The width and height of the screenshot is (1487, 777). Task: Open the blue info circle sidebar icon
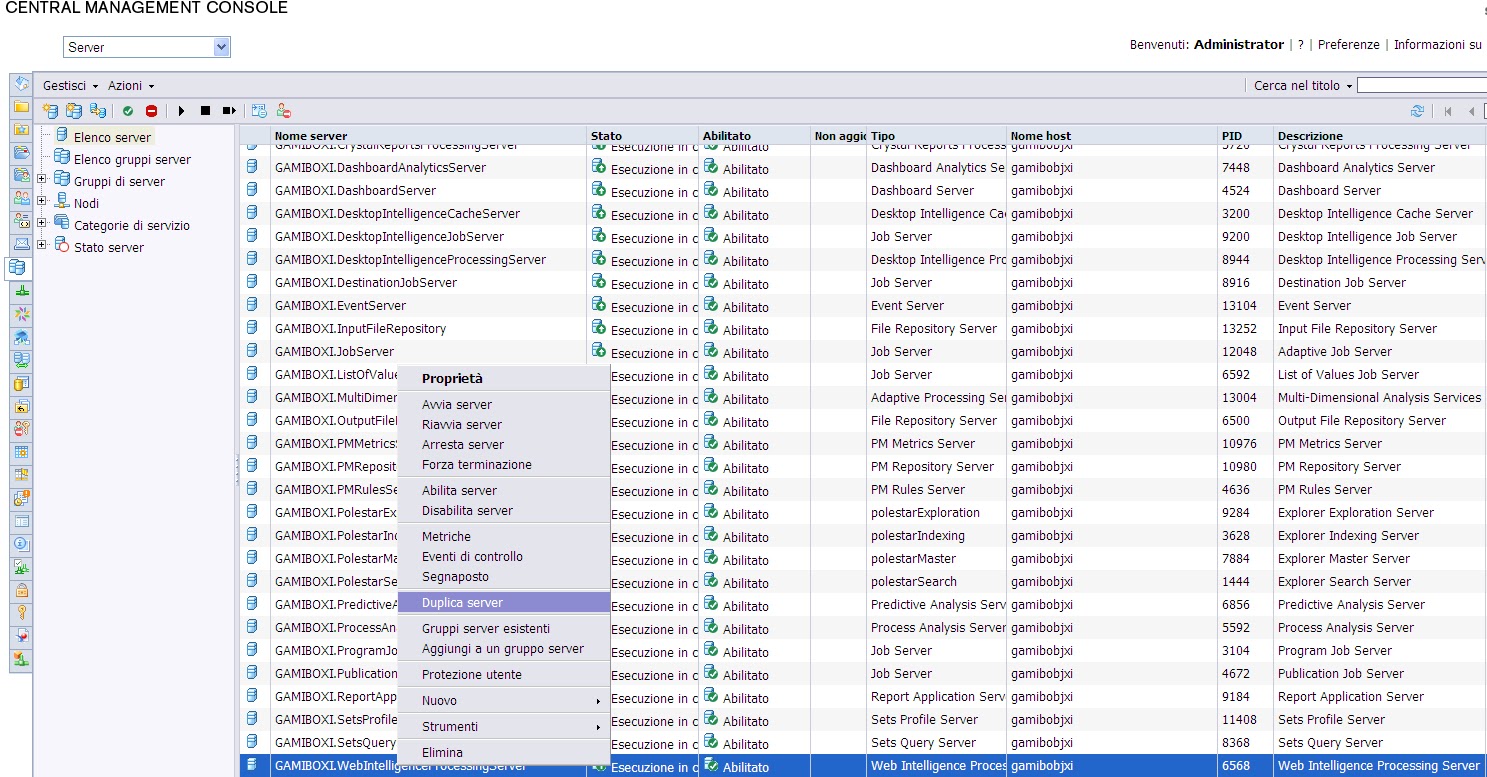point(21,544)
